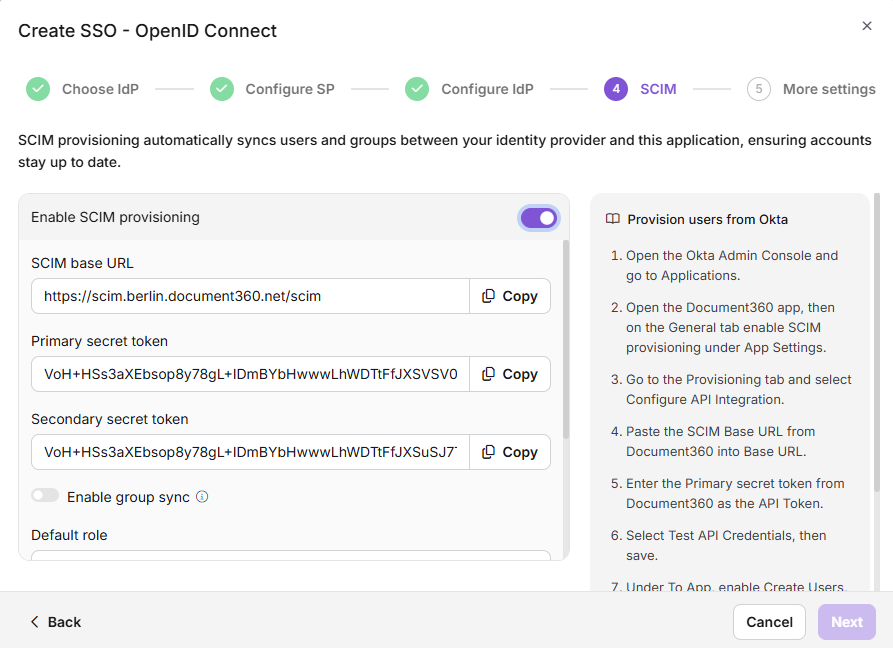This screenshot has height=648, width=893.
Task: Click the Back button
Action: point(56,622)
